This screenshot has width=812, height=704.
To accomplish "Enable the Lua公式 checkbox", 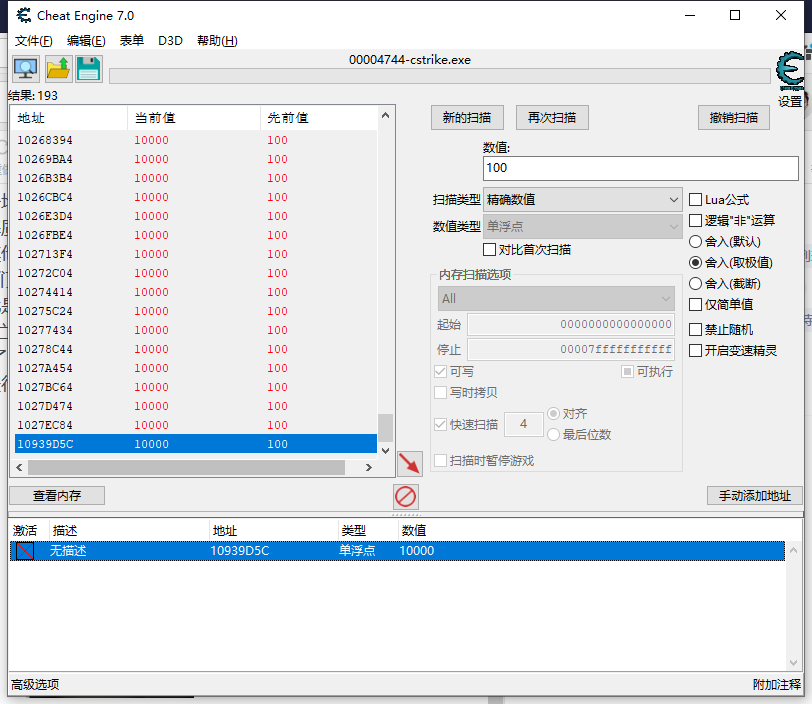I will point(695,200).
